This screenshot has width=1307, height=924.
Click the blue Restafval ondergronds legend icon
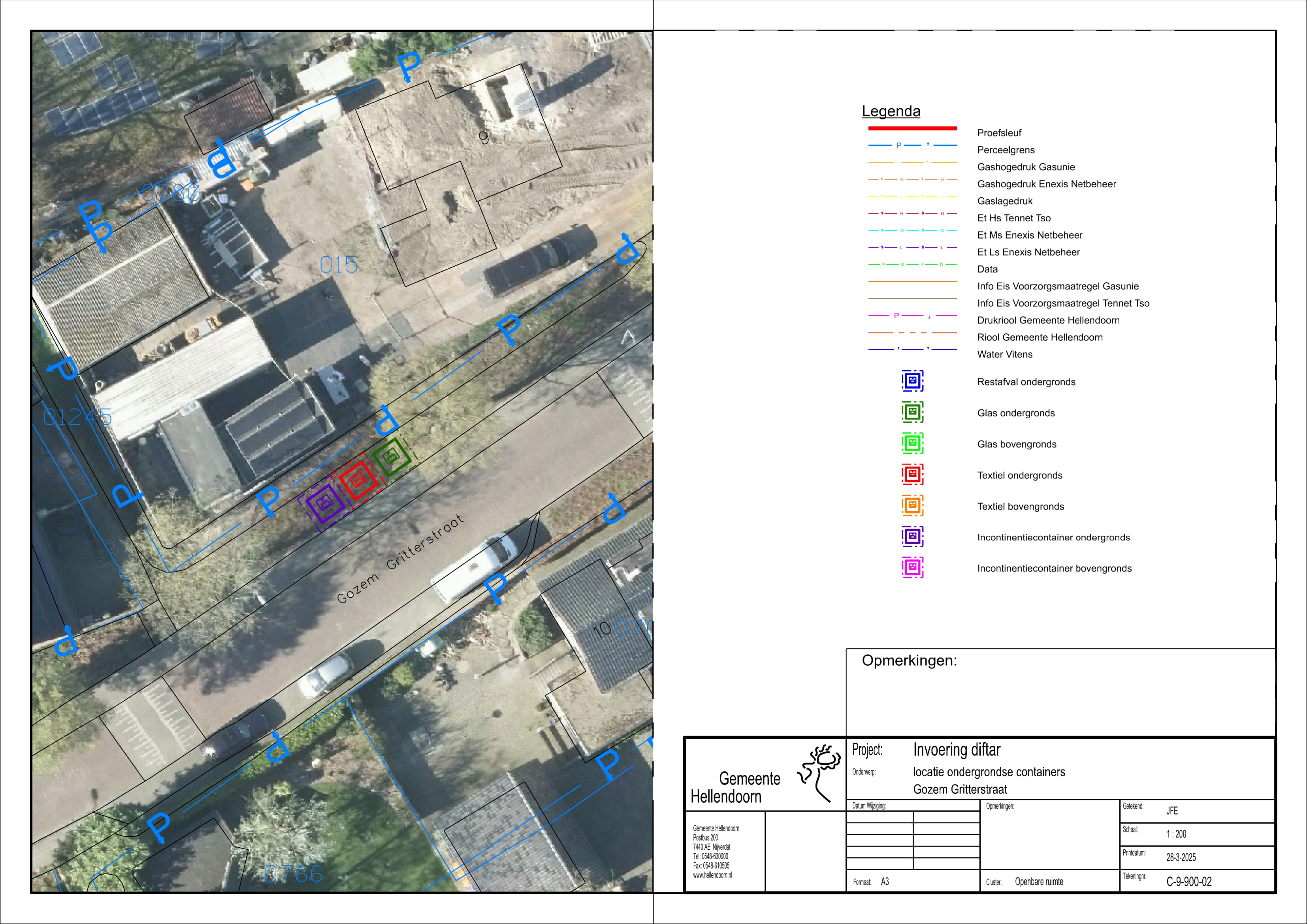point(912,381)
